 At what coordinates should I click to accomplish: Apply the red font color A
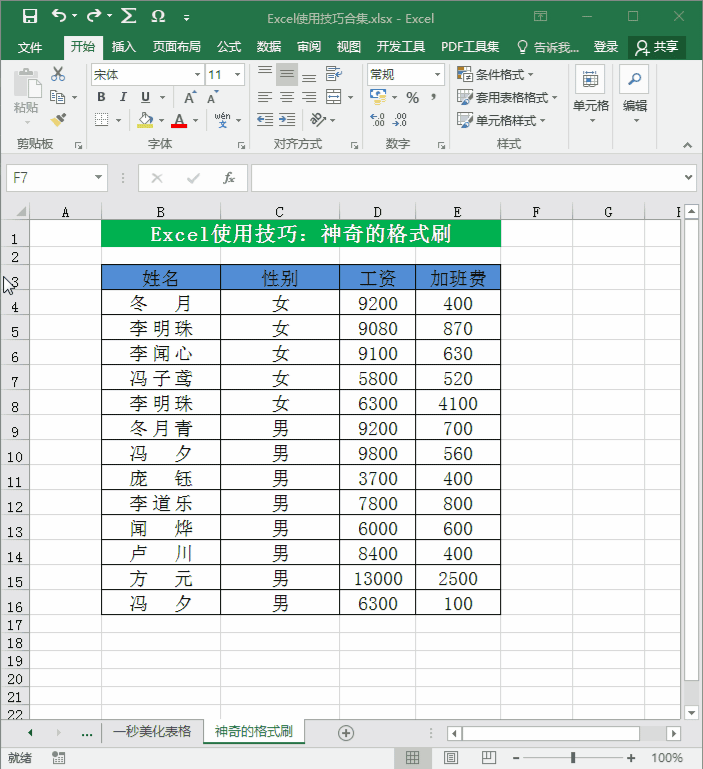[179, 120]
